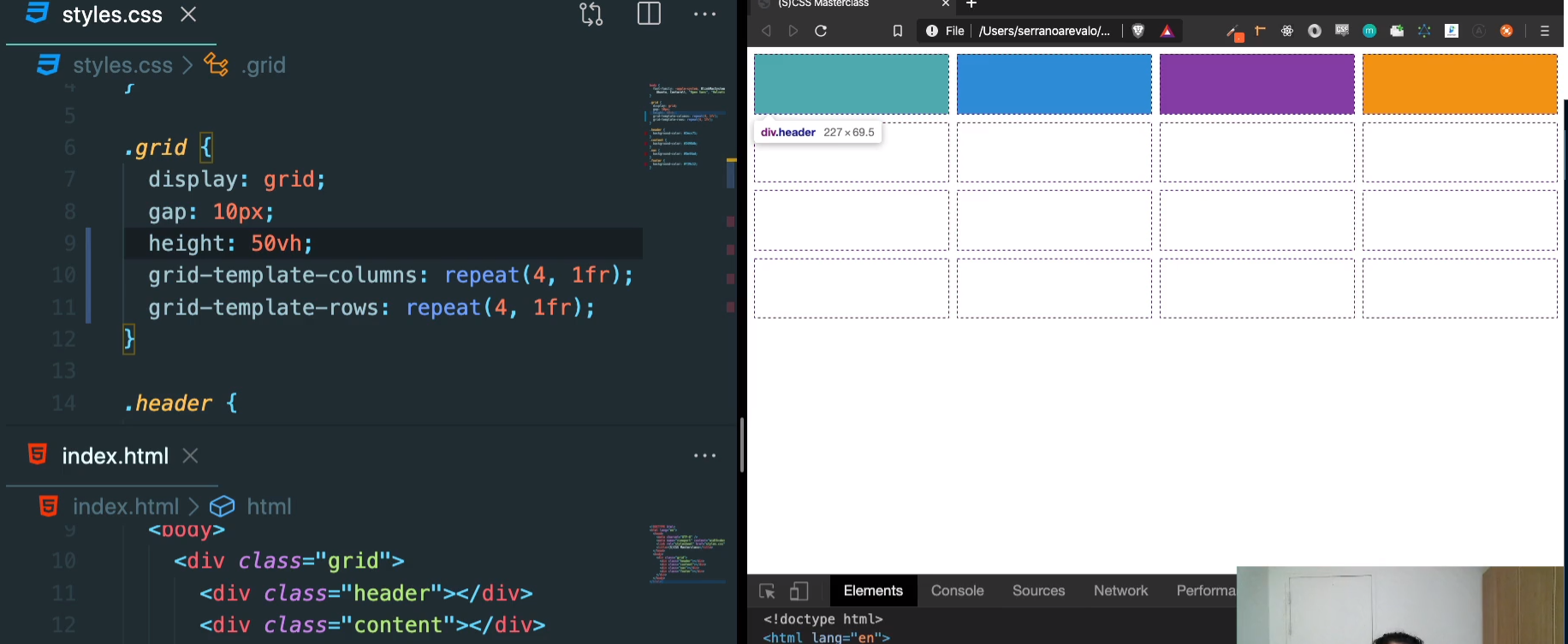The image size is (1568, 644).
Task: Click the browser forward arrow
Action: pos(793,31)
